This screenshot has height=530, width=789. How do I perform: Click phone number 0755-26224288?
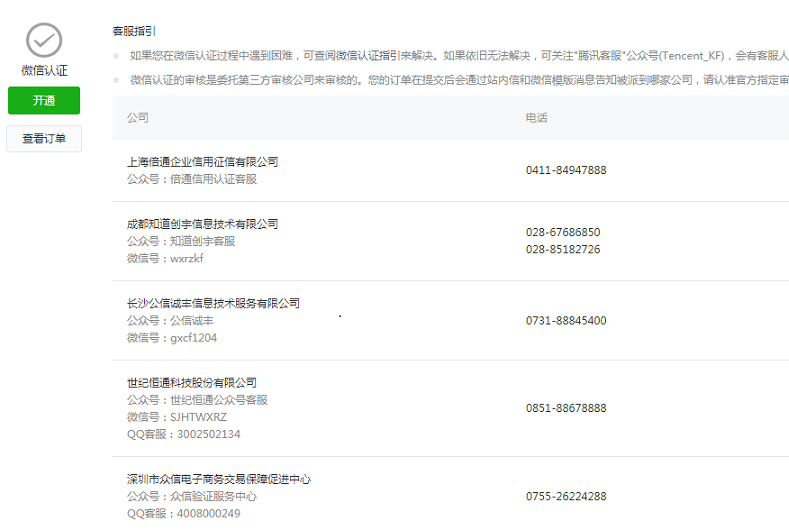[566, 496]
